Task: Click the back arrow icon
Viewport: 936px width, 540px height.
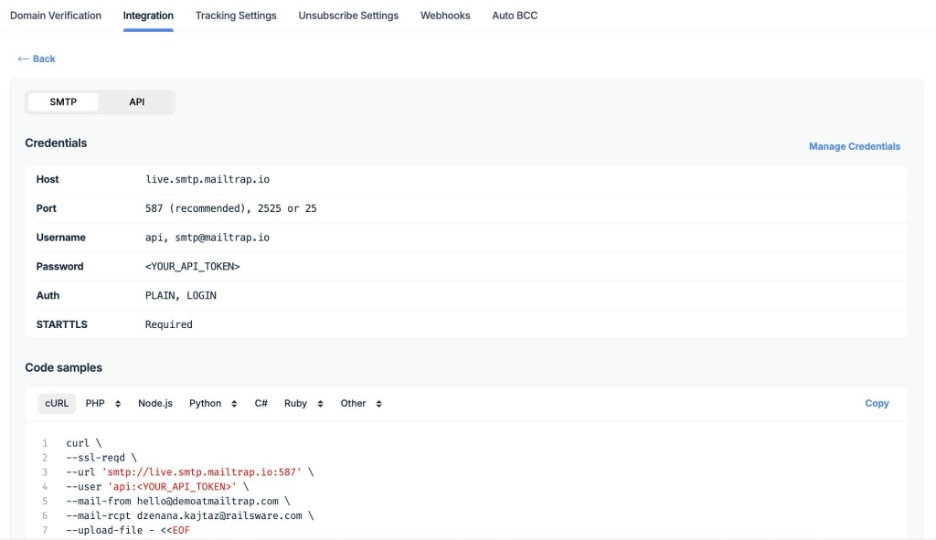Action: pyautogui.click(x=23, y=58)
